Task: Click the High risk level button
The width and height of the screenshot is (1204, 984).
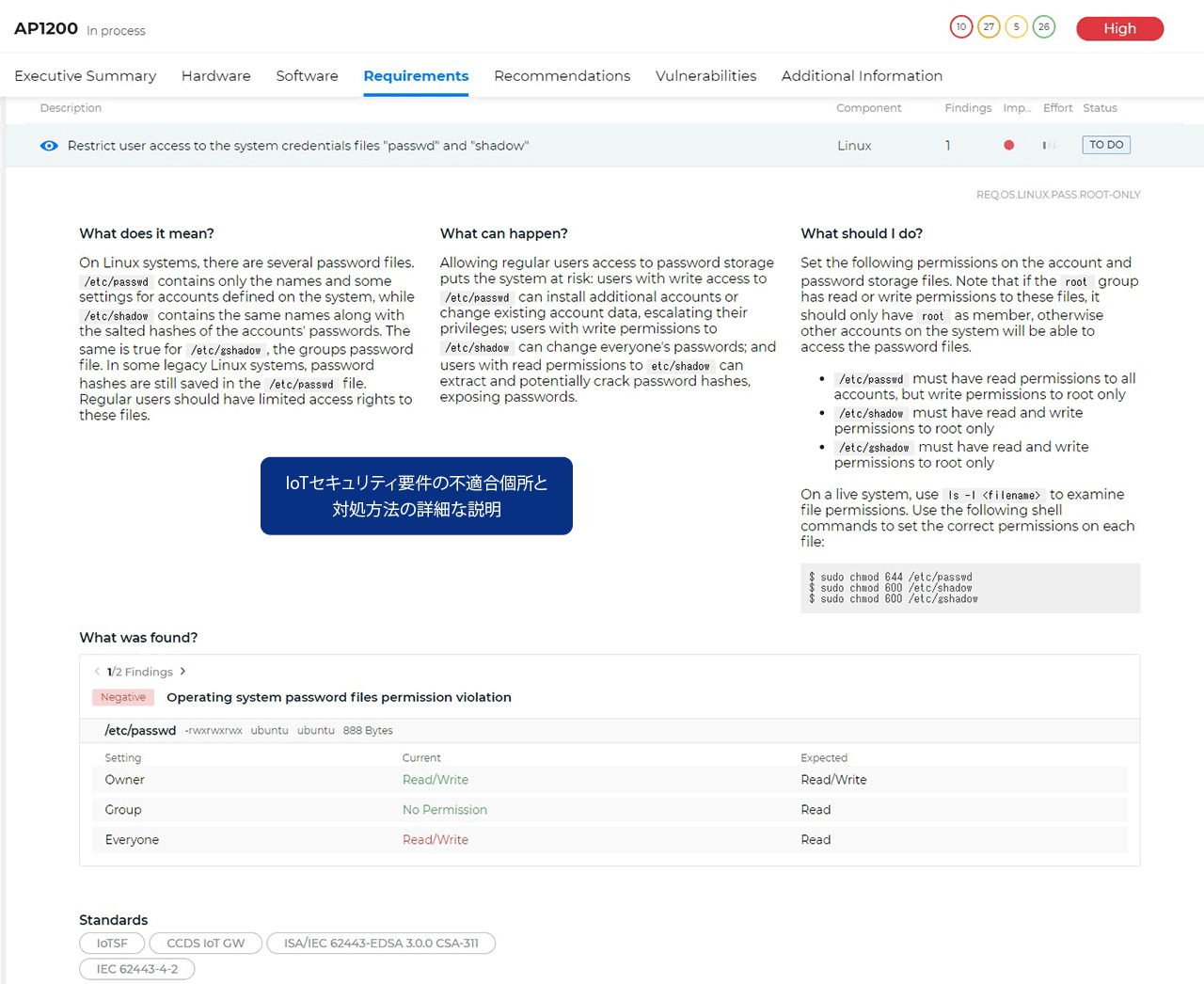Action: (x=1119, y=28)
